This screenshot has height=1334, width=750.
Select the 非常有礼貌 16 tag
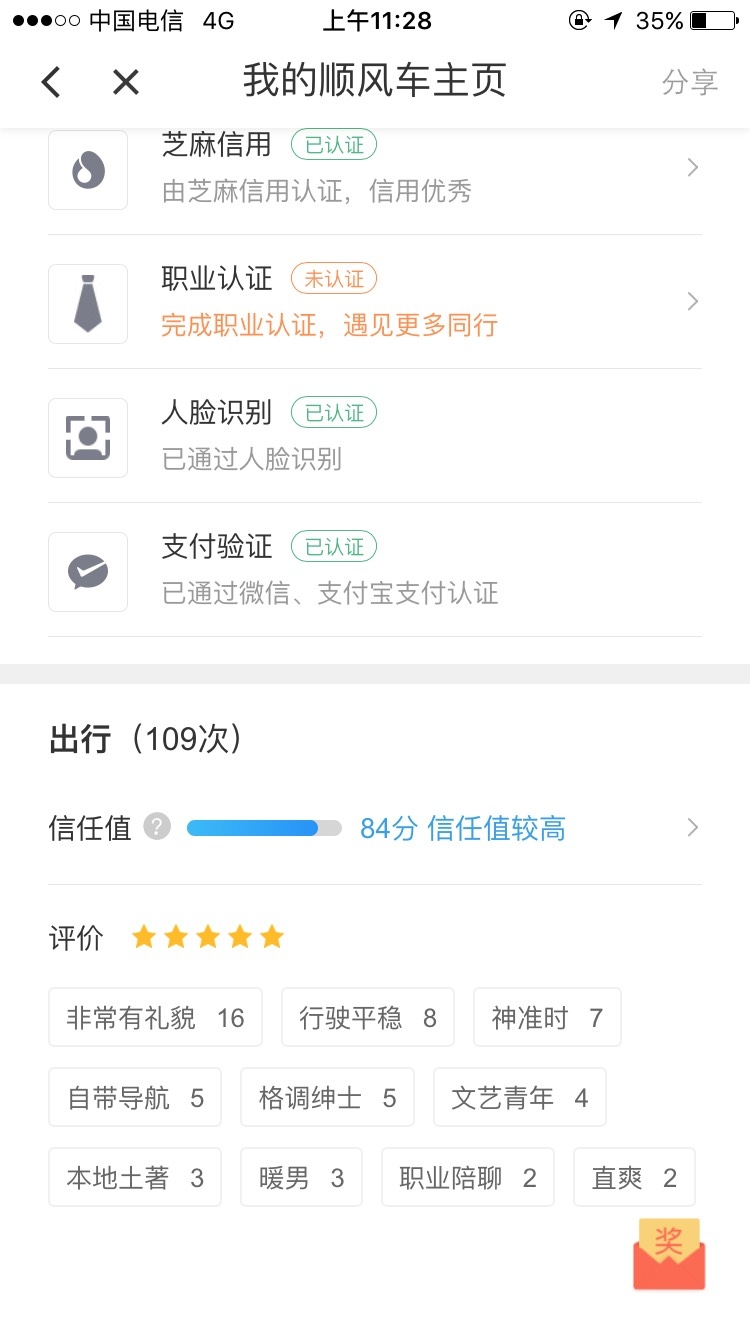pos(155,1018)
